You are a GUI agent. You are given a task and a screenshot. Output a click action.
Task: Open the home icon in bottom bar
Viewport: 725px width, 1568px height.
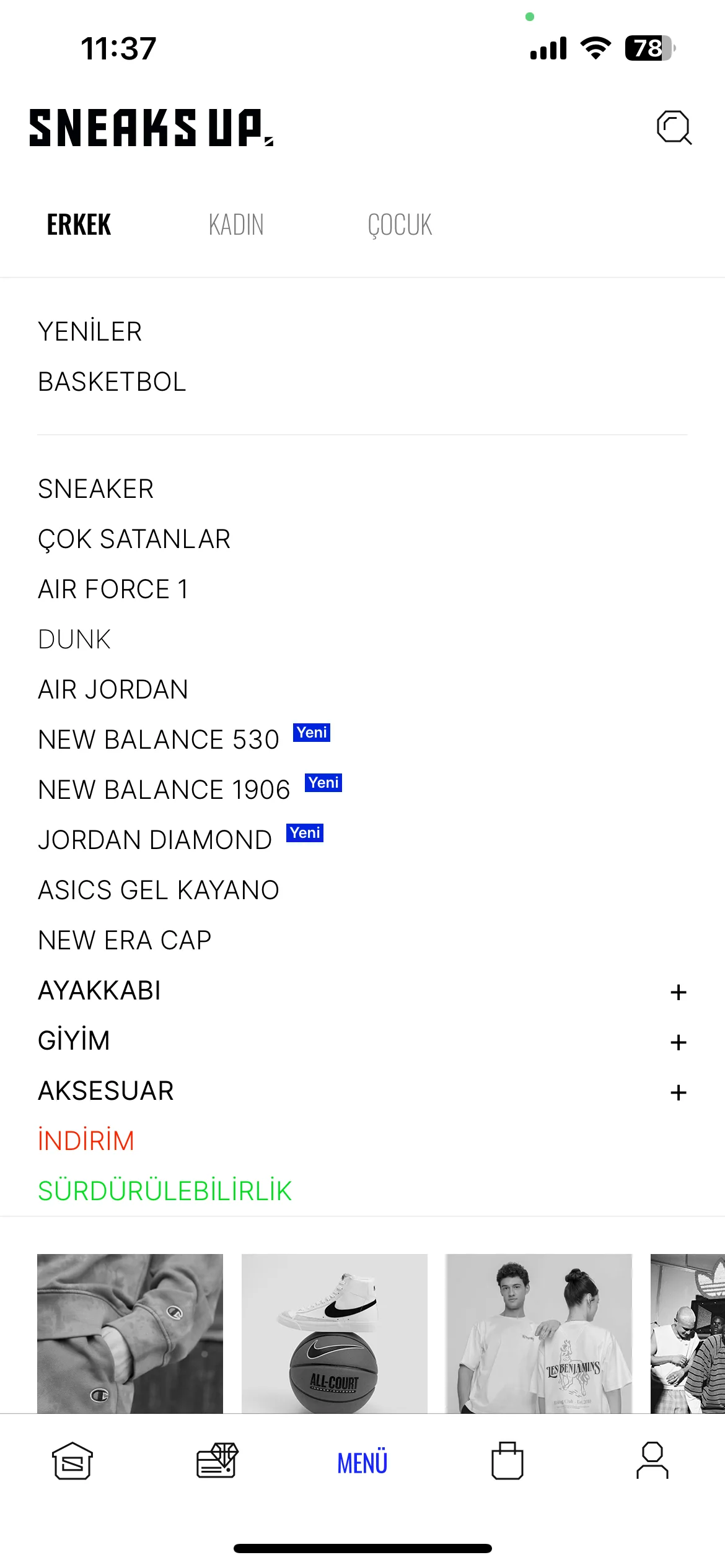click(x=72, y=1461)
